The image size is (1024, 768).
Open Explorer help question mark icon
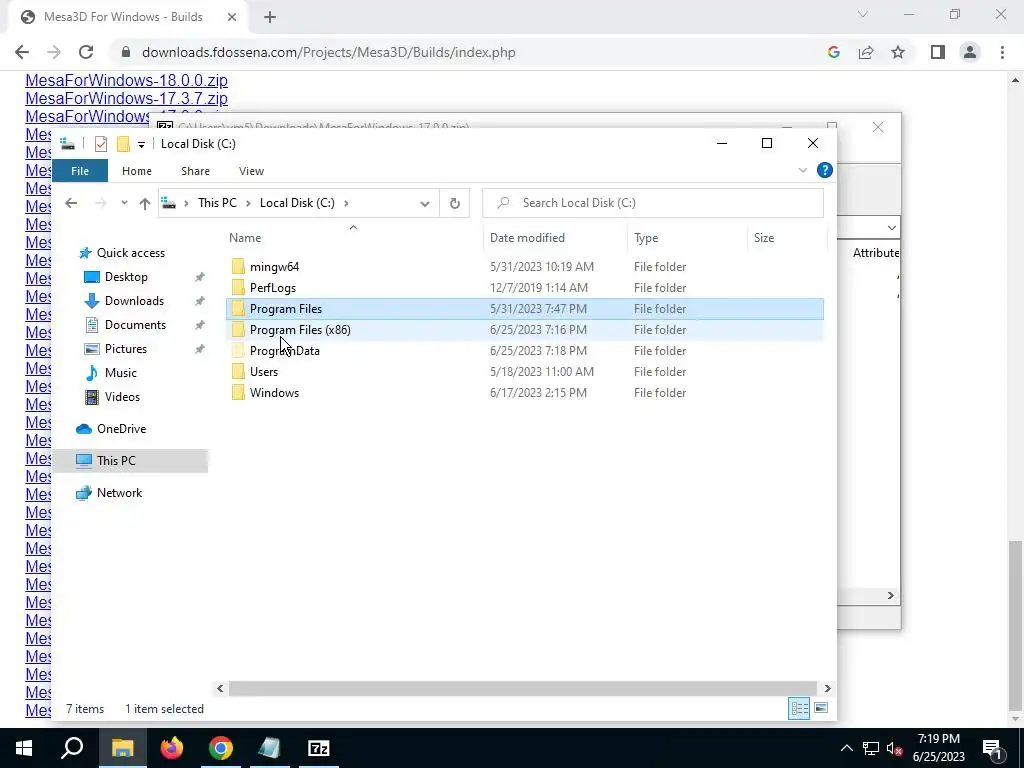[825, 170]
